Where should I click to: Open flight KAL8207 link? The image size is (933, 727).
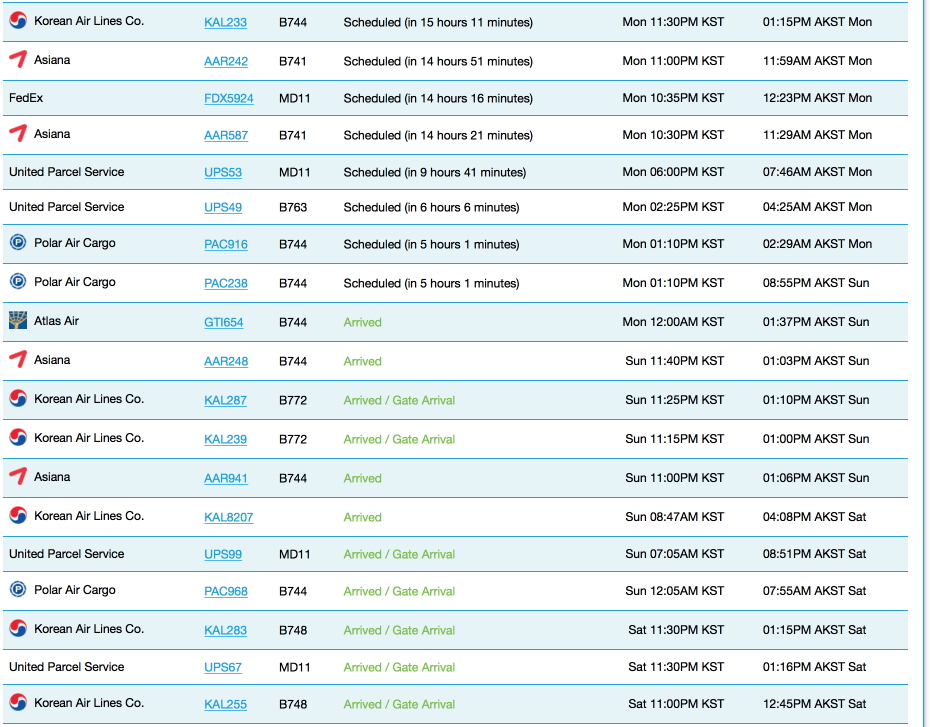[x=228, y=518]
